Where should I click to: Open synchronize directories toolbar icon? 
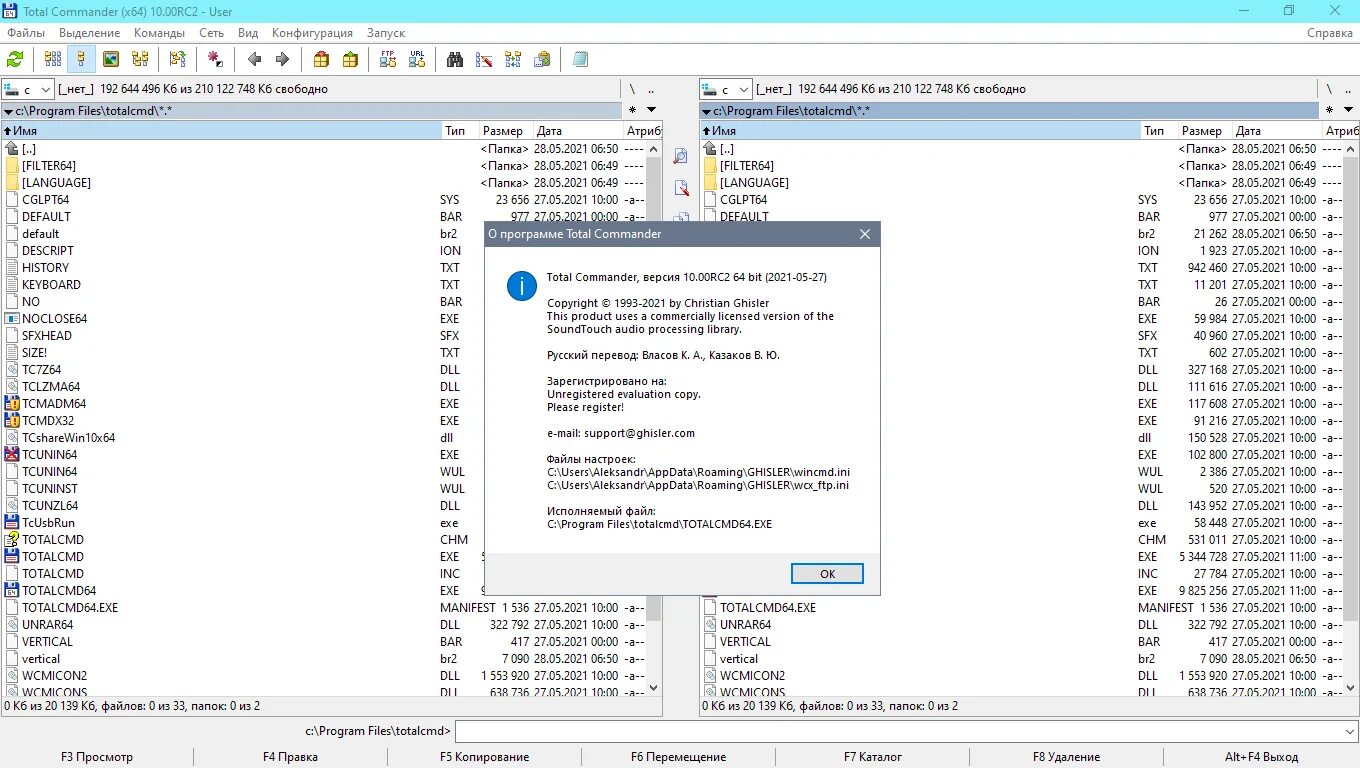point(513,59)
